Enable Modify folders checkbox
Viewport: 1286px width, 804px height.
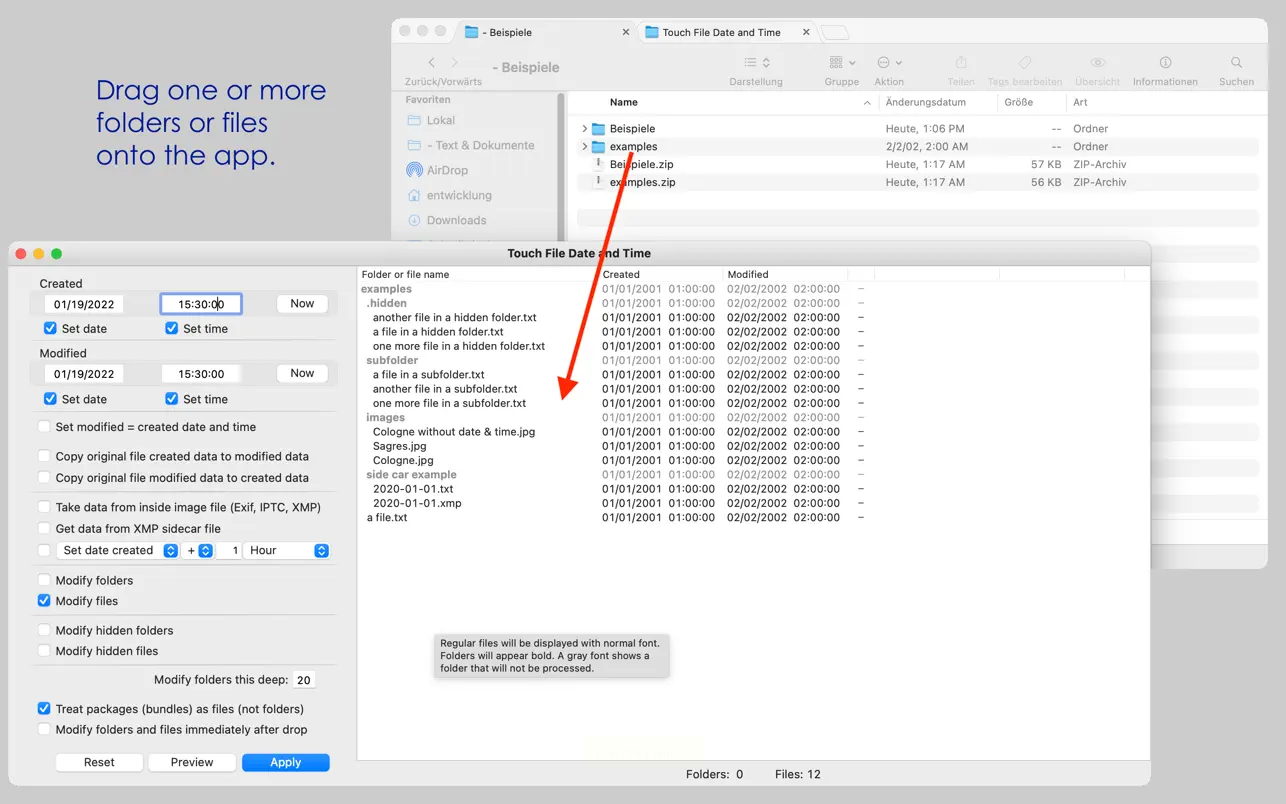[44, 580]
